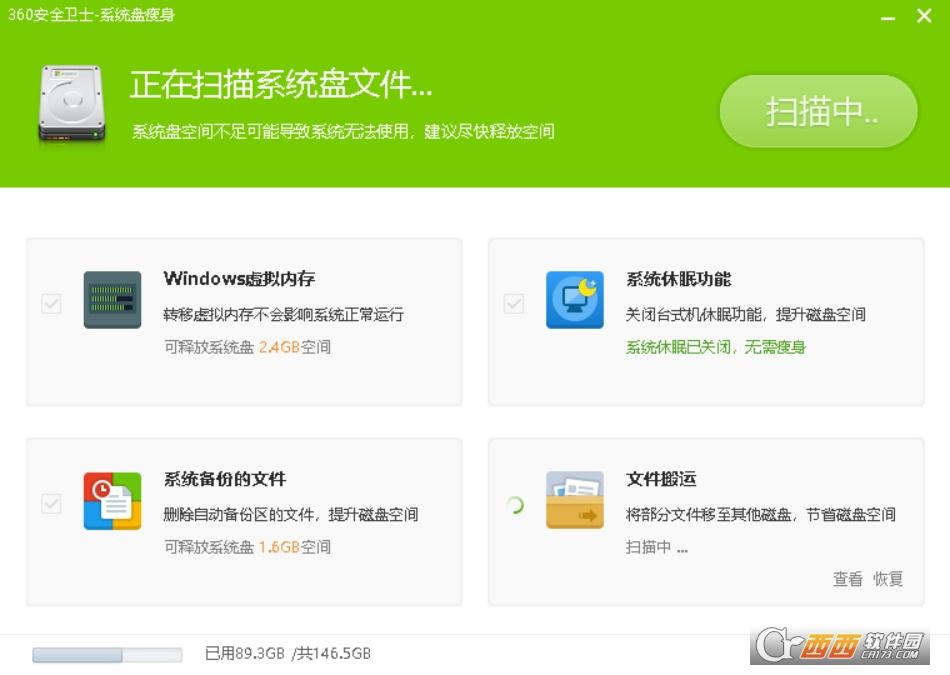950x675 pixels.
Task: Click the 正在扫描系统盘文件... heading
Action: coord(281,84)
